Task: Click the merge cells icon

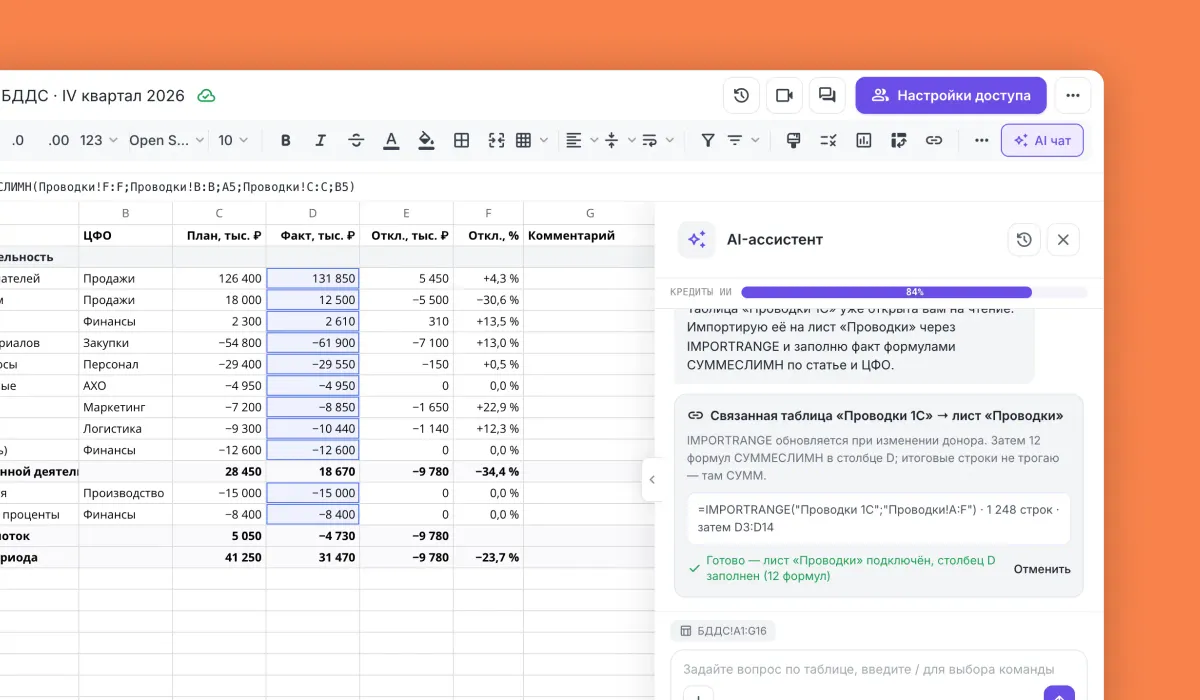Action: (x=496, y=141)
